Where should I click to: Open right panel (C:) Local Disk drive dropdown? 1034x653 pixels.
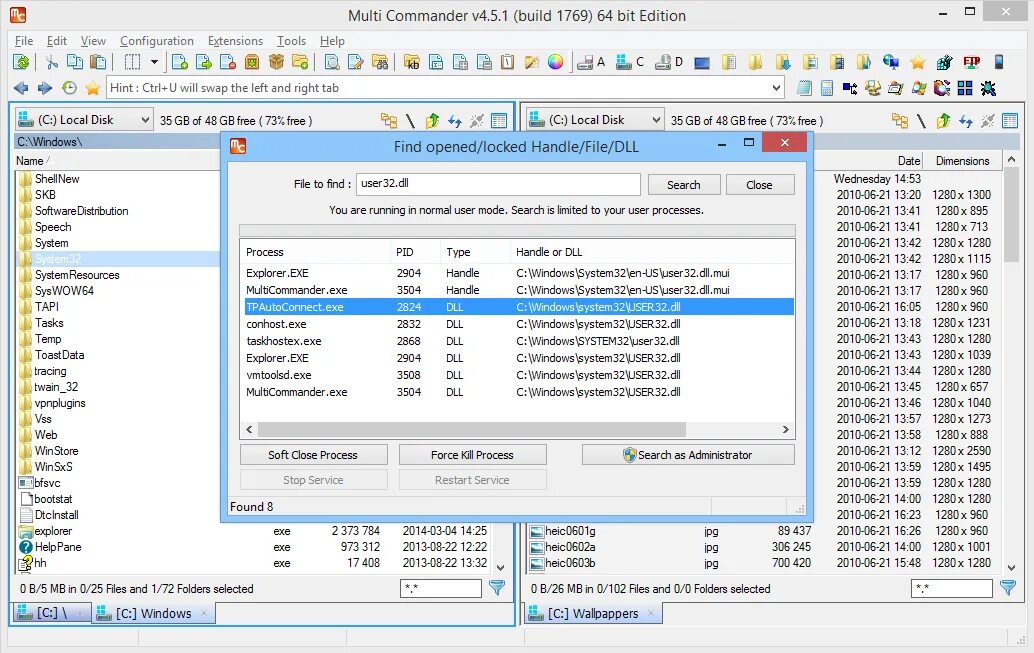coord(595,119)
